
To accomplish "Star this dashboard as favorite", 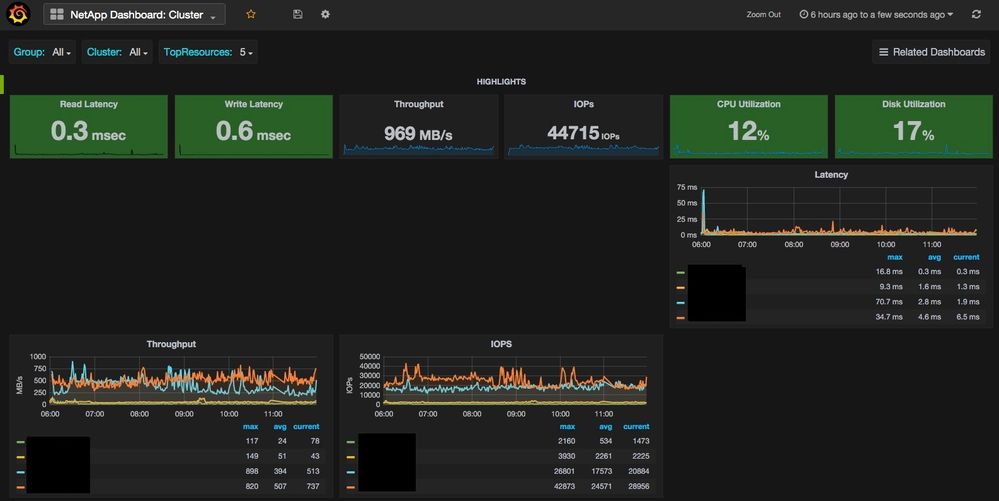I will (x=251, y=15).
